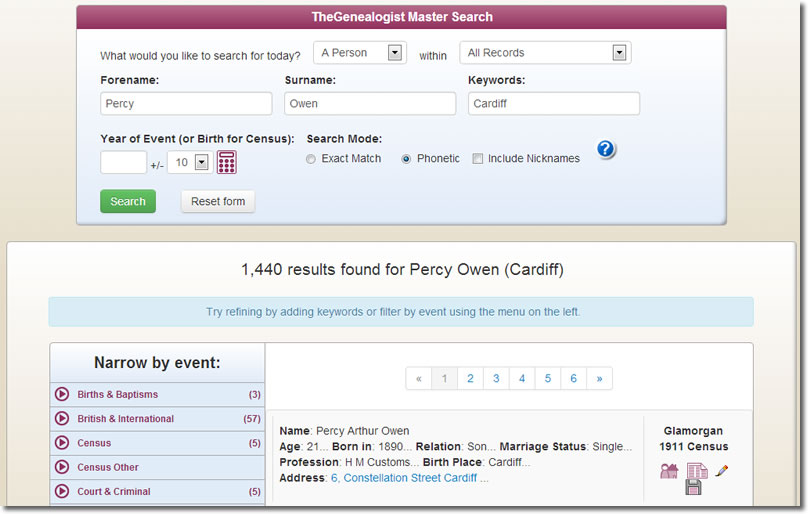Click the blue help question mark icon

(606, 149)
